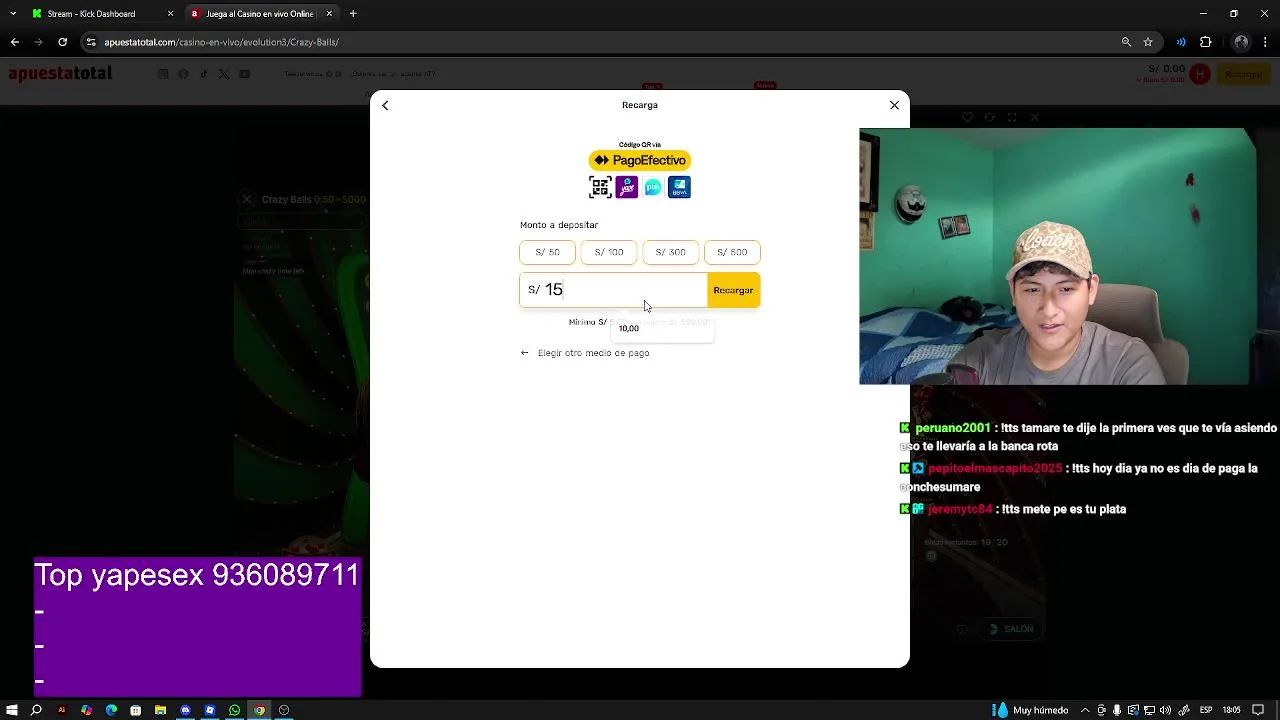Screen dimensions: 1280x720
Task: Click 'Elegir otro medio de pago' link
Action: 585,353
